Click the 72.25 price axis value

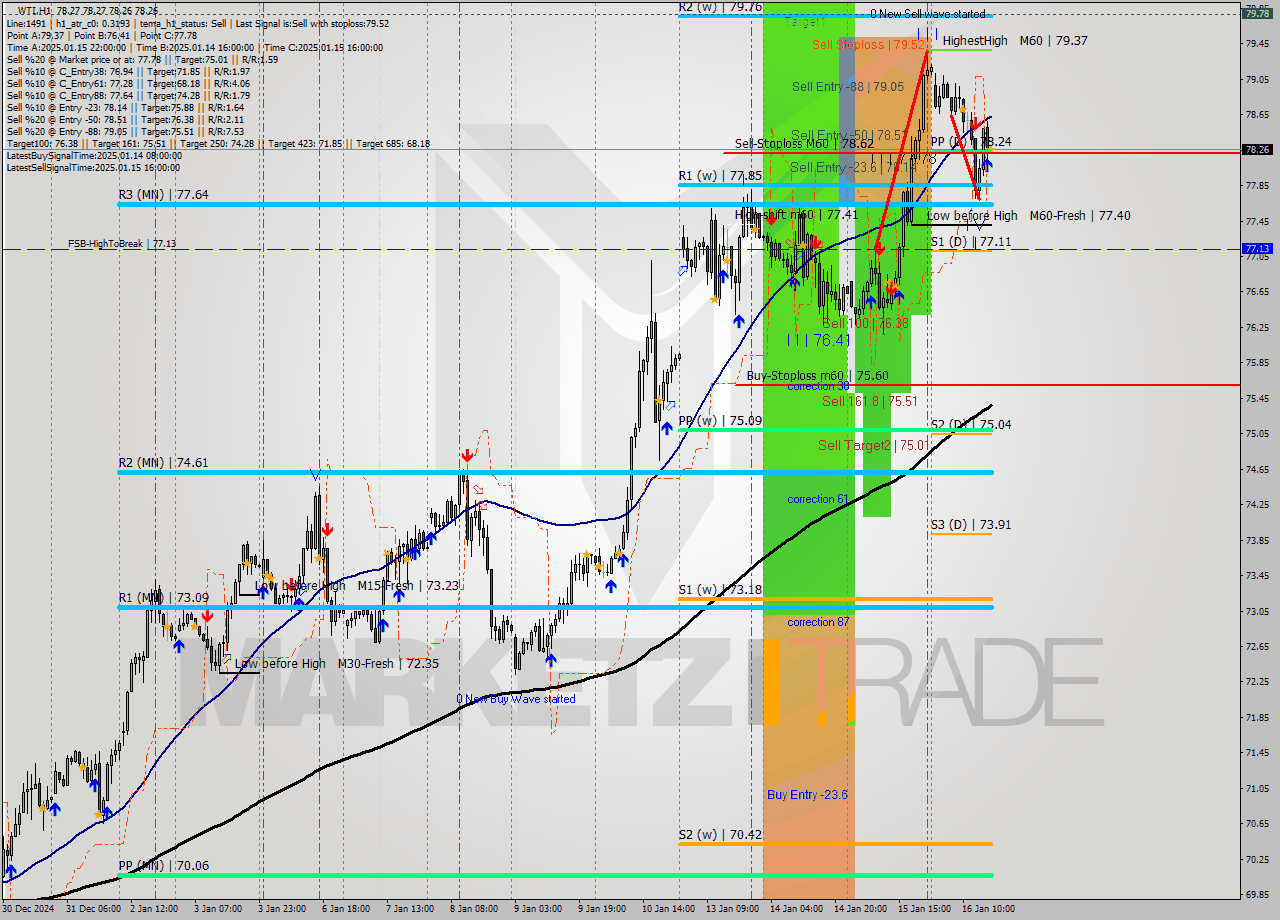1256,681
